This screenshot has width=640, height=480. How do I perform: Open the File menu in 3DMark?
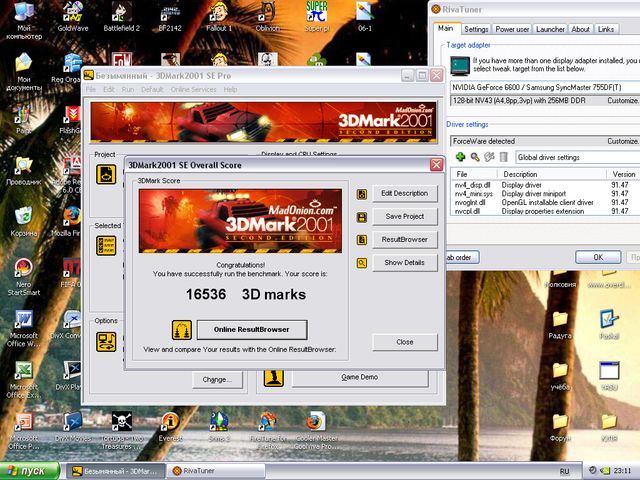[91, 89]
